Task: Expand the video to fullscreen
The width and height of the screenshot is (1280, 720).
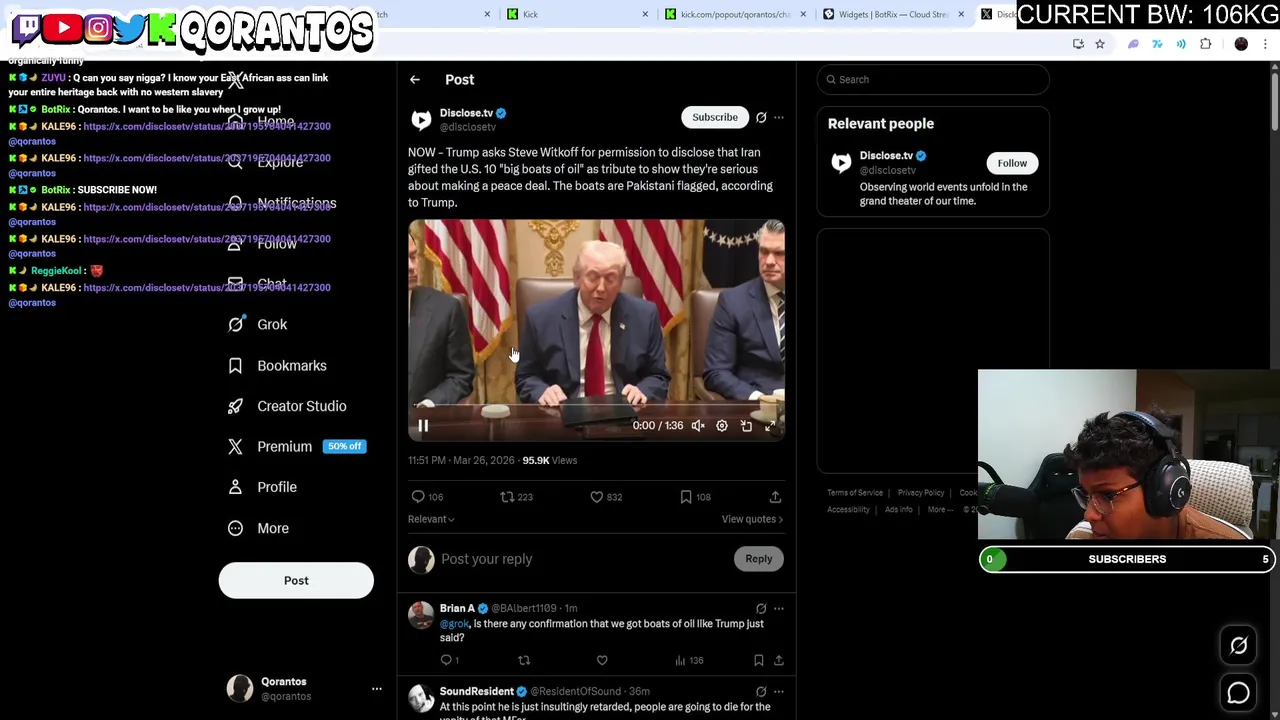Action: point(770,426)
